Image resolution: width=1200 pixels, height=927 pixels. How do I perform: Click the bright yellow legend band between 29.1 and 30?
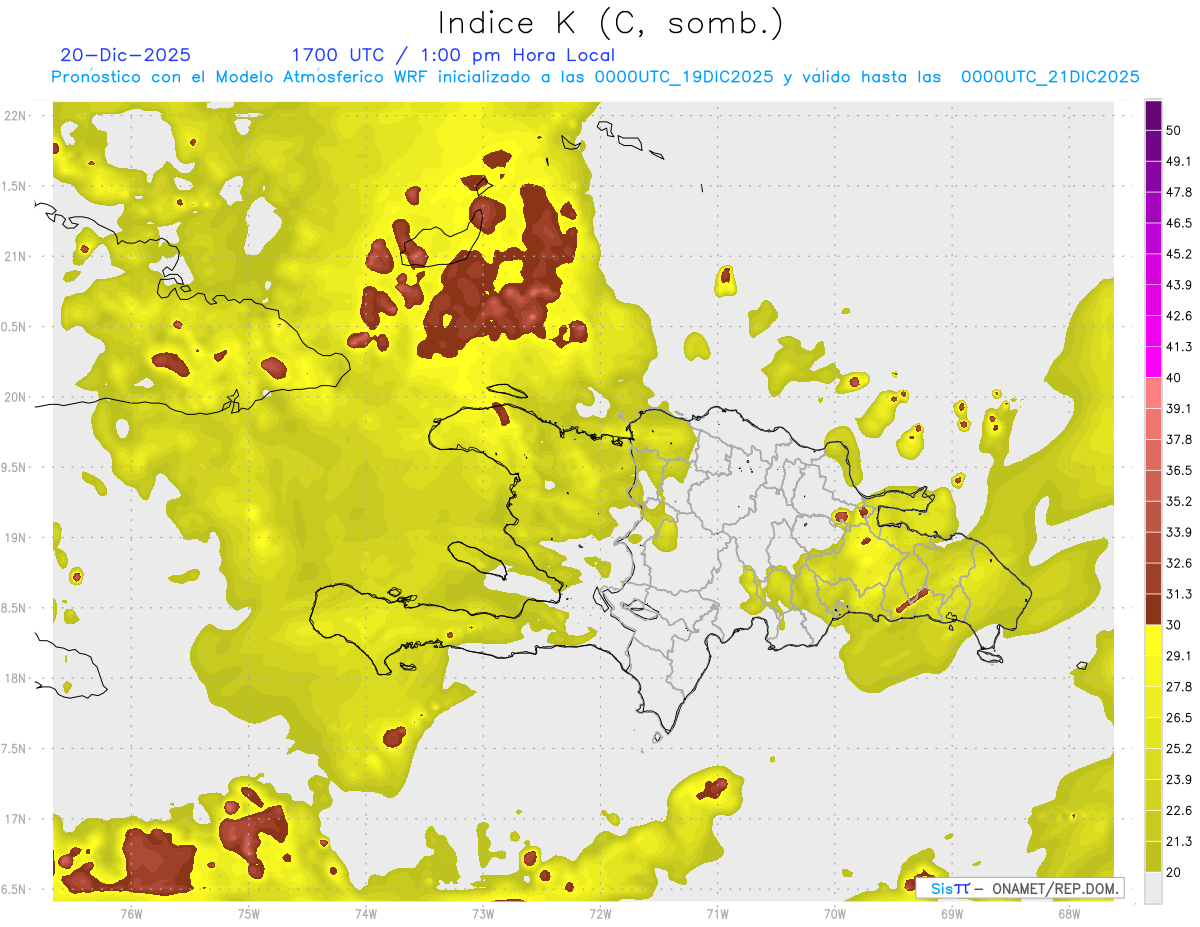tap(1154, 640)
